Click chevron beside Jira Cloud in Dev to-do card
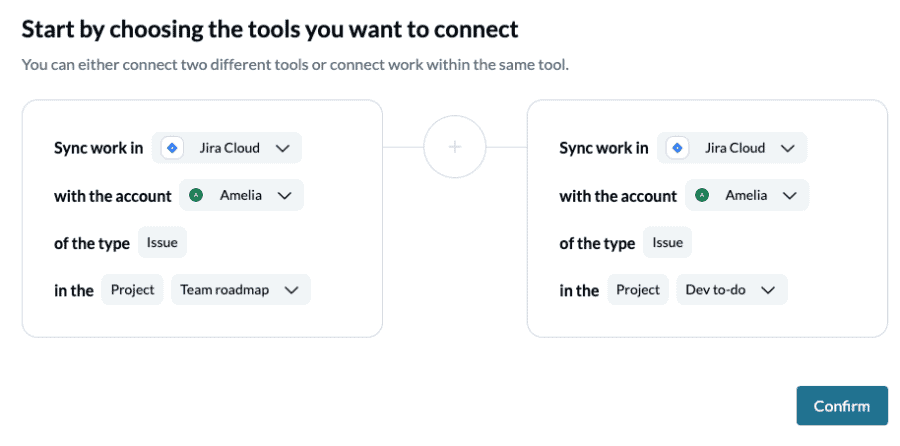The image size is (900, 446). [787, 148]
